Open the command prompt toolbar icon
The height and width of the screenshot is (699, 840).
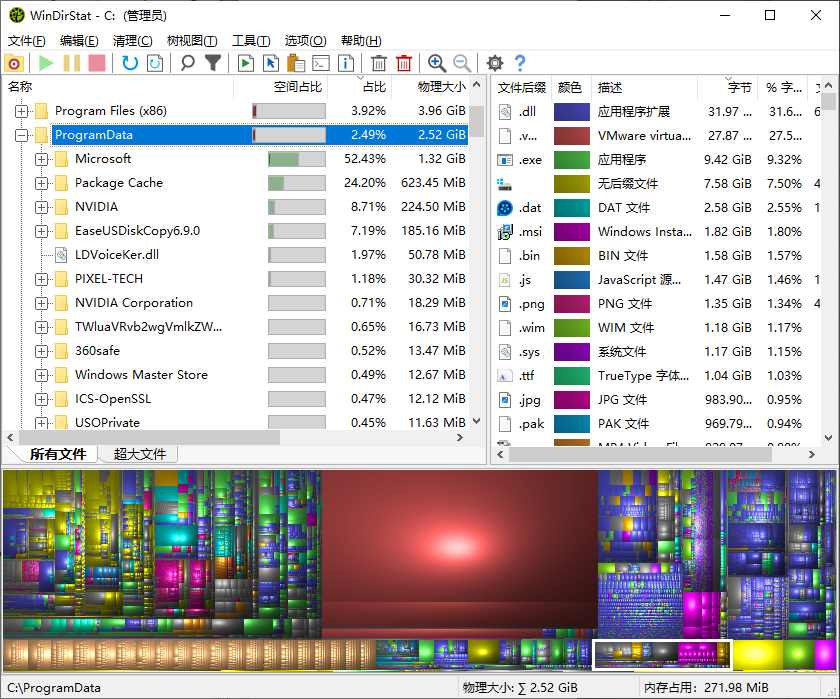321,63
